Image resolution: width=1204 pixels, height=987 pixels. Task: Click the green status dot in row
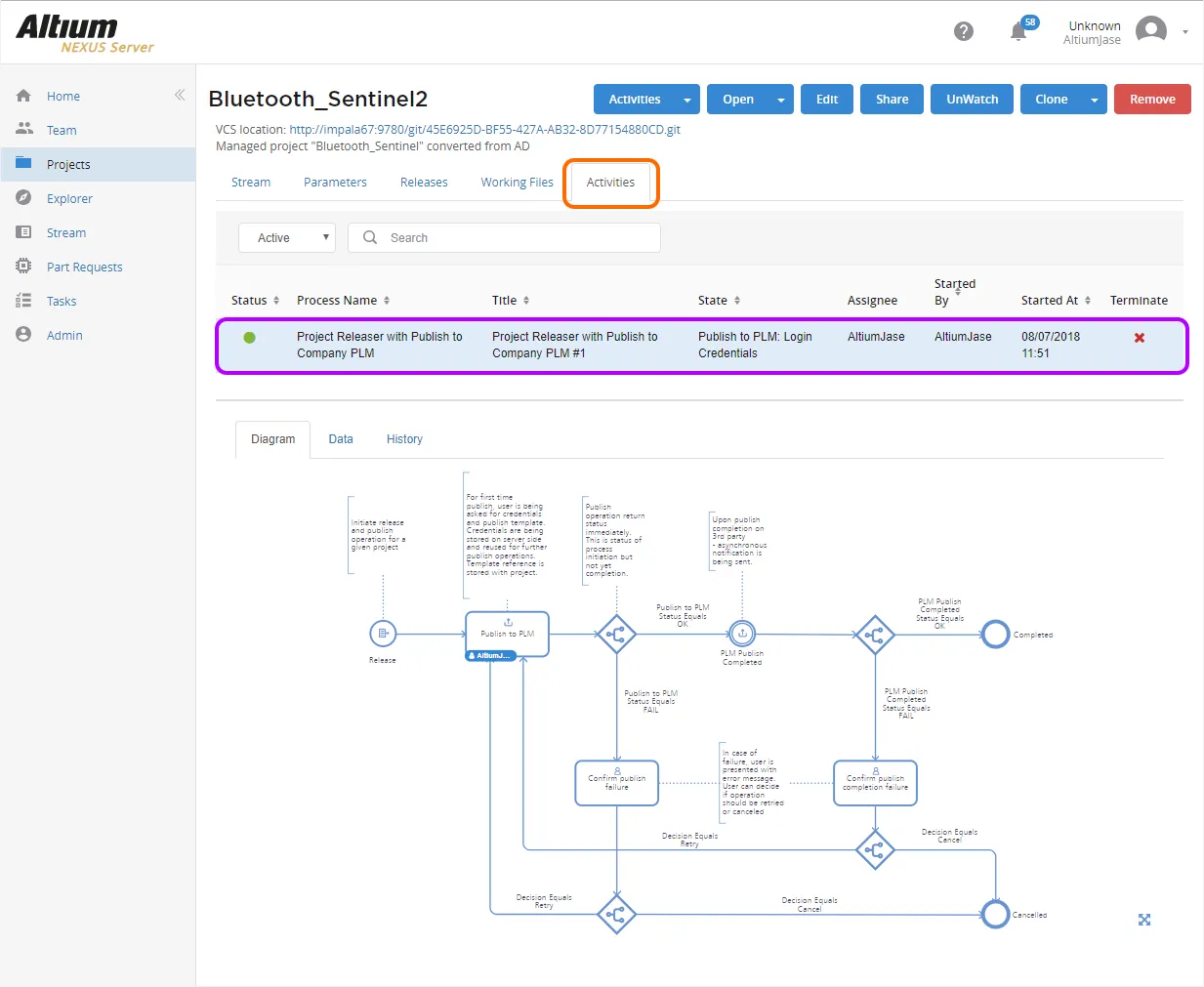249,338
